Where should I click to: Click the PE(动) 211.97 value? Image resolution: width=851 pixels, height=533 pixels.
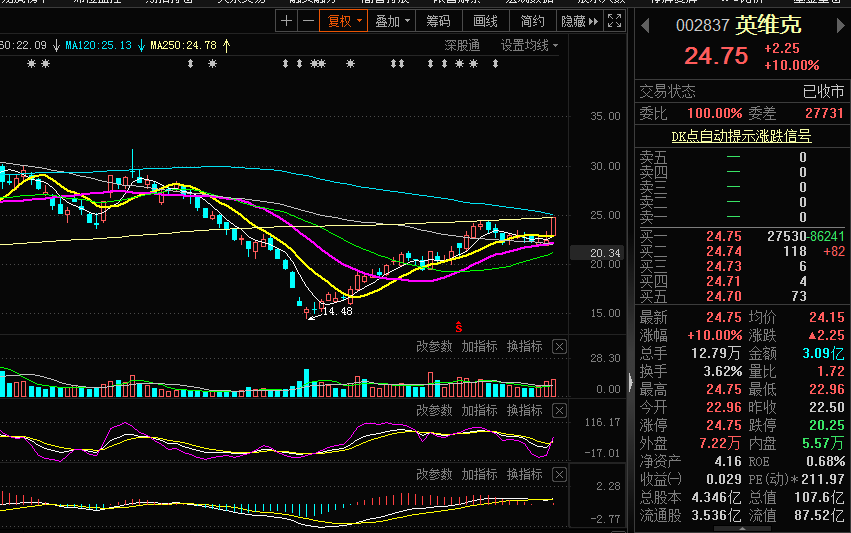[x=823, y=479]
